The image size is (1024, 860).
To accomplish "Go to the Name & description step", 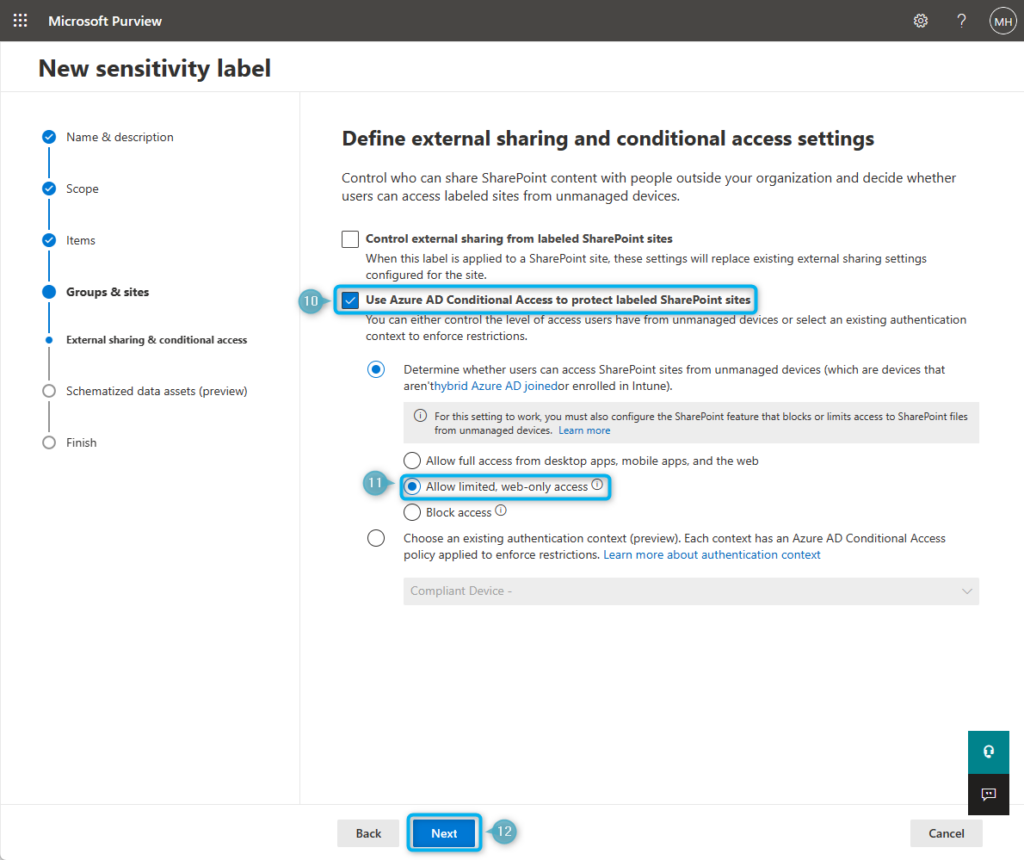I will (x=119, y=137).
